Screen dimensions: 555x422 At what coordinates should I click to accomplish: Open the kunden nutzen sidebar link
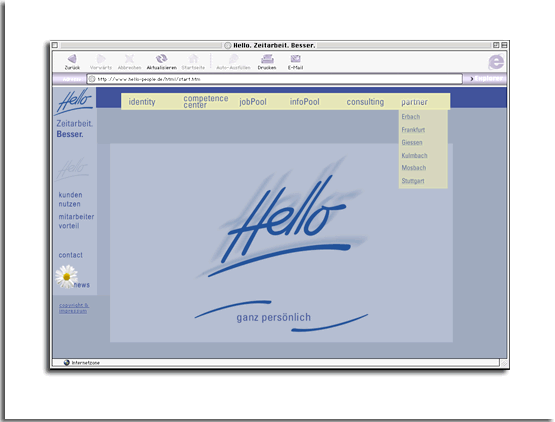pyautogui.click(x=70, y=199)
